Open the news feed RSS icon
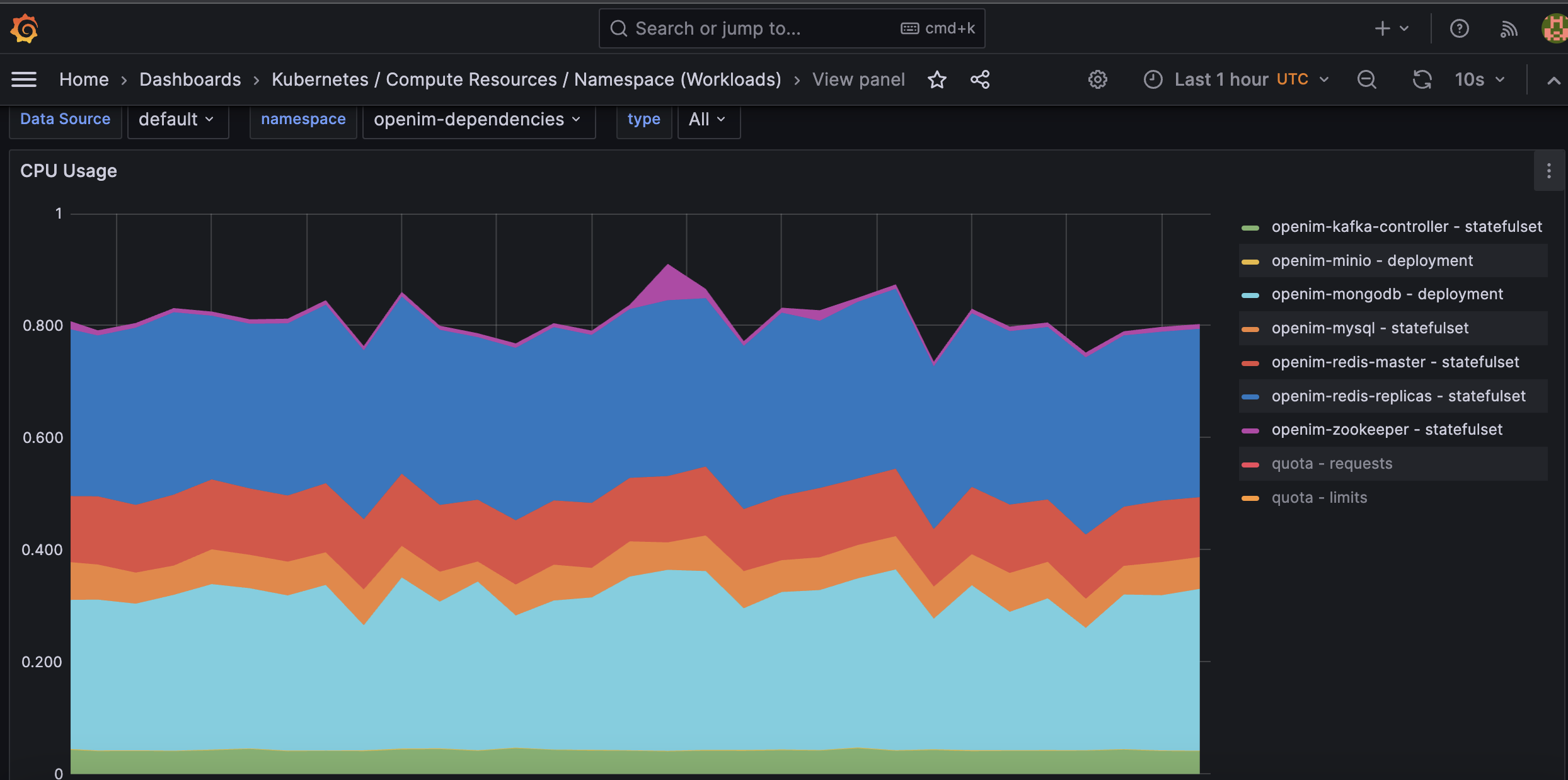1568x780 pixels. [x=1509, y=28]
